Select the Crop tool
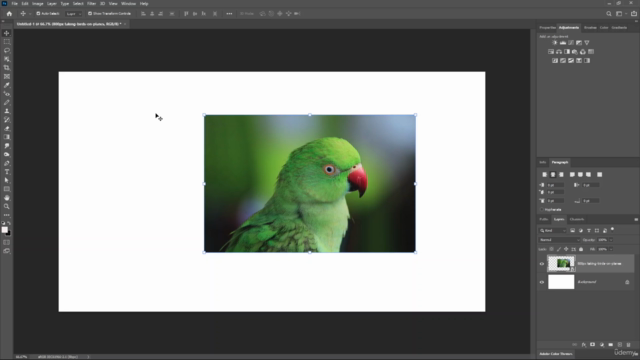This screenshot has height=360, width=640. tap(7, 68)
